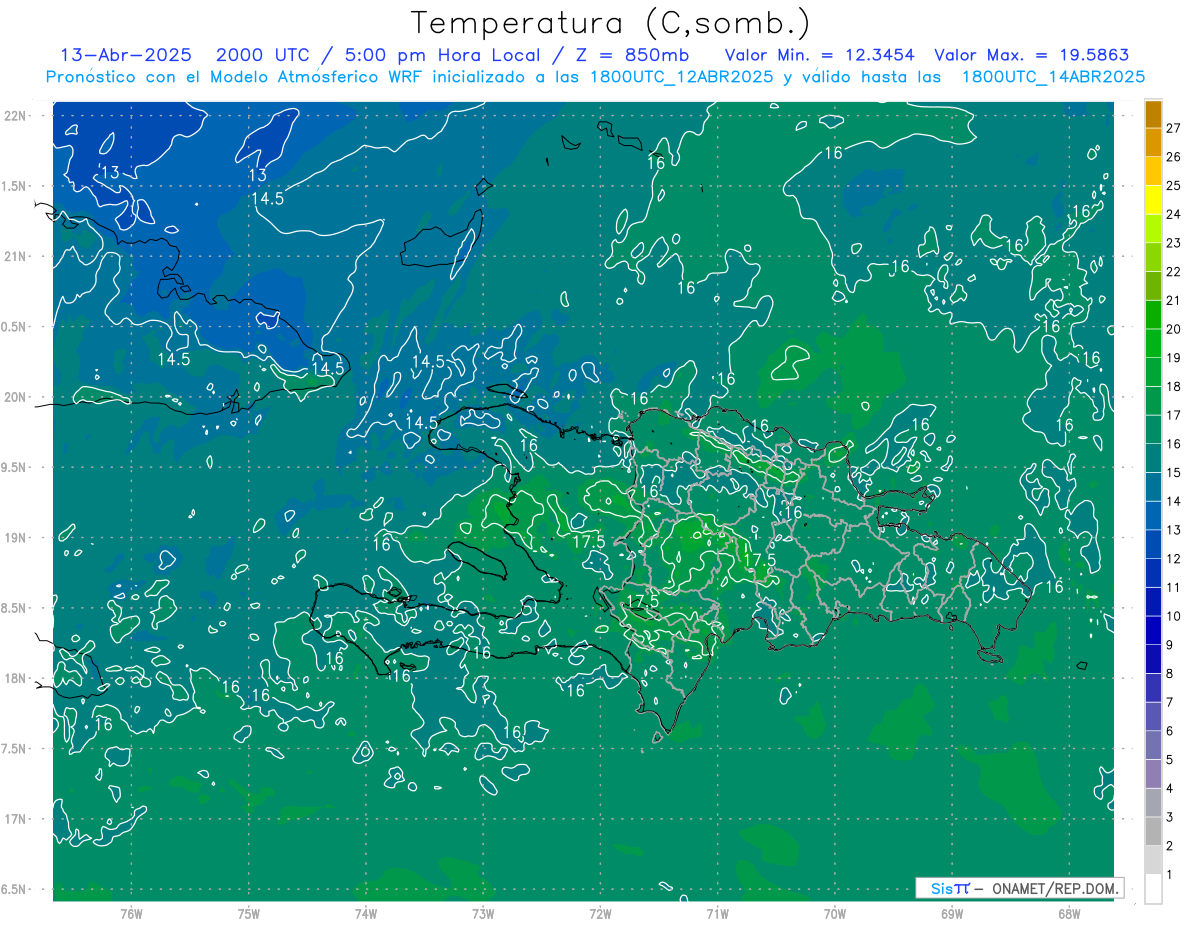Click the 75W longitude axis label
The image size is (1200, 927).
pyautogui.click(x=249, y=913)
